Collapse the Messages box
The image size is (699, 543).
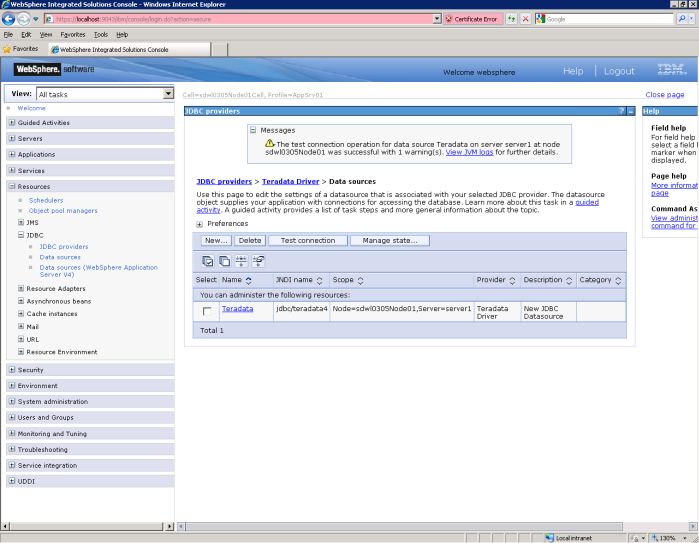tap(253, 130)
